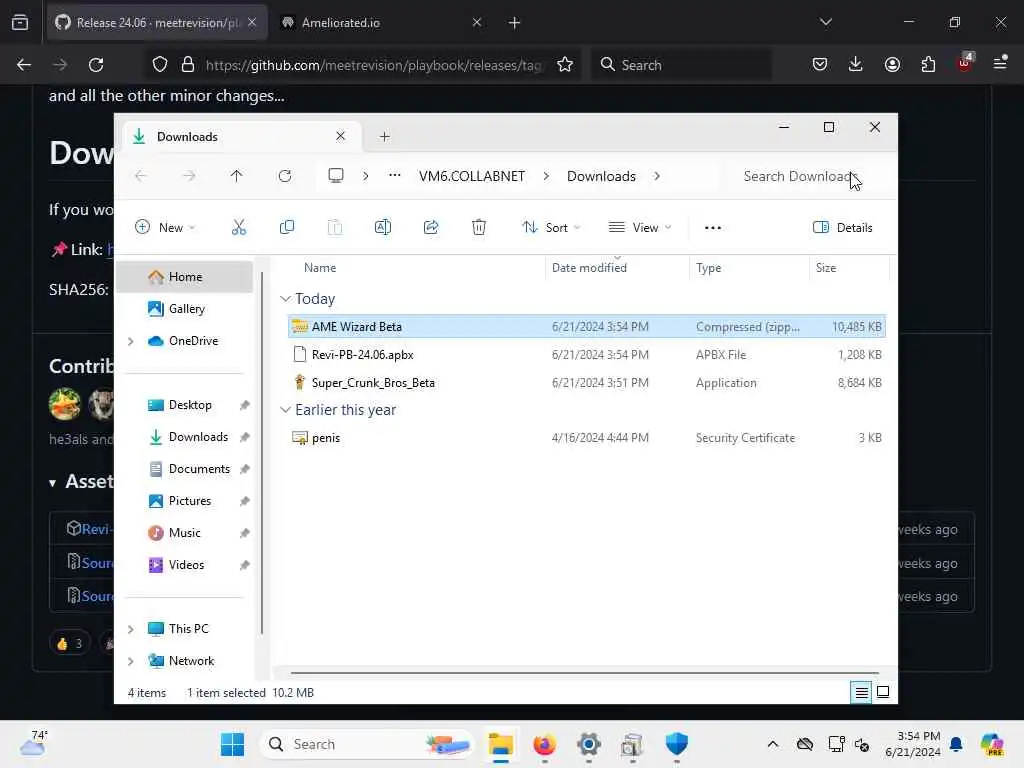Image resolution: width=1024 pixels, height=768 pixels.
Task: Open Desktop quick access folder
Action: tap(189, 405)
